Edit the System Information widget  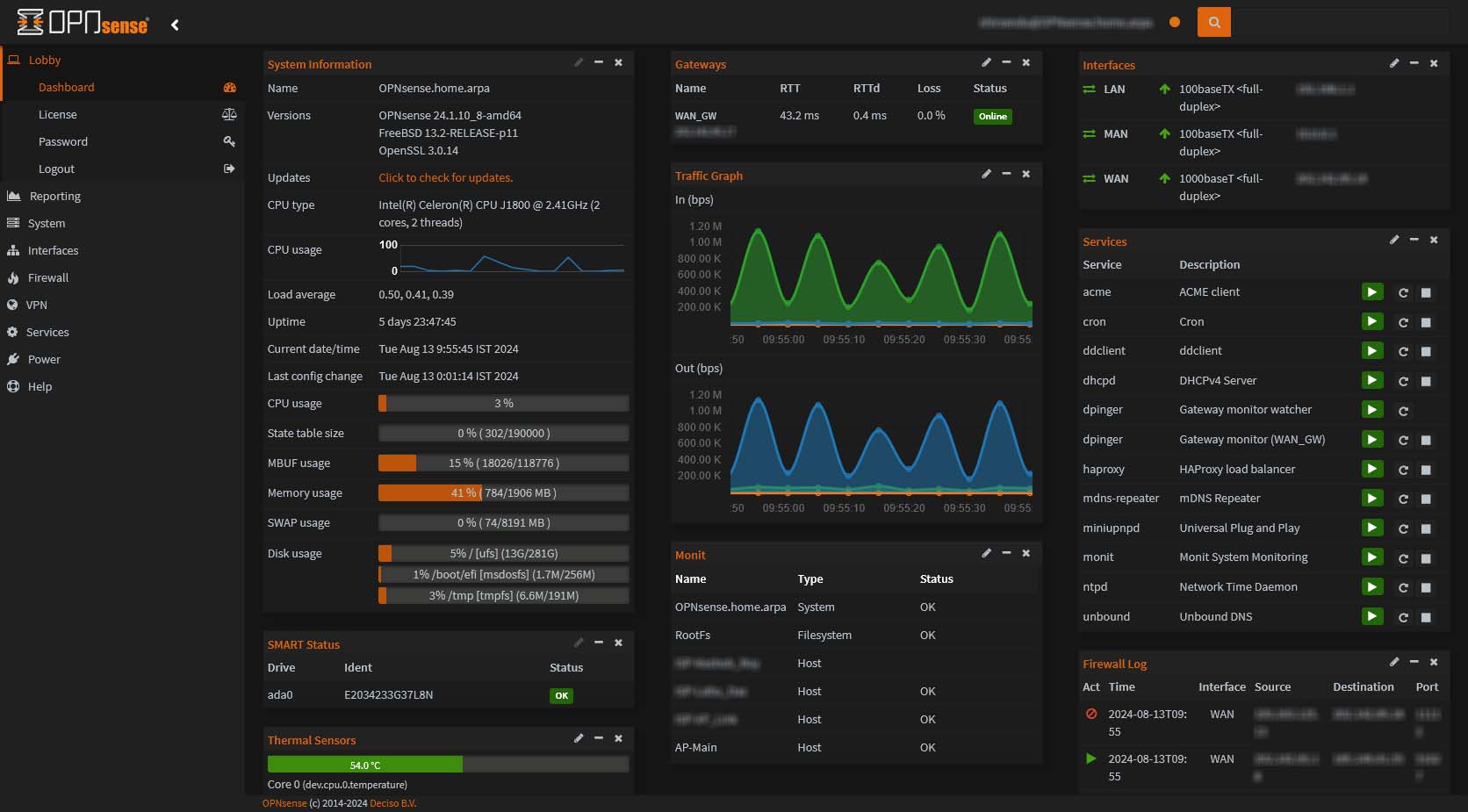[x=579, y=62]
